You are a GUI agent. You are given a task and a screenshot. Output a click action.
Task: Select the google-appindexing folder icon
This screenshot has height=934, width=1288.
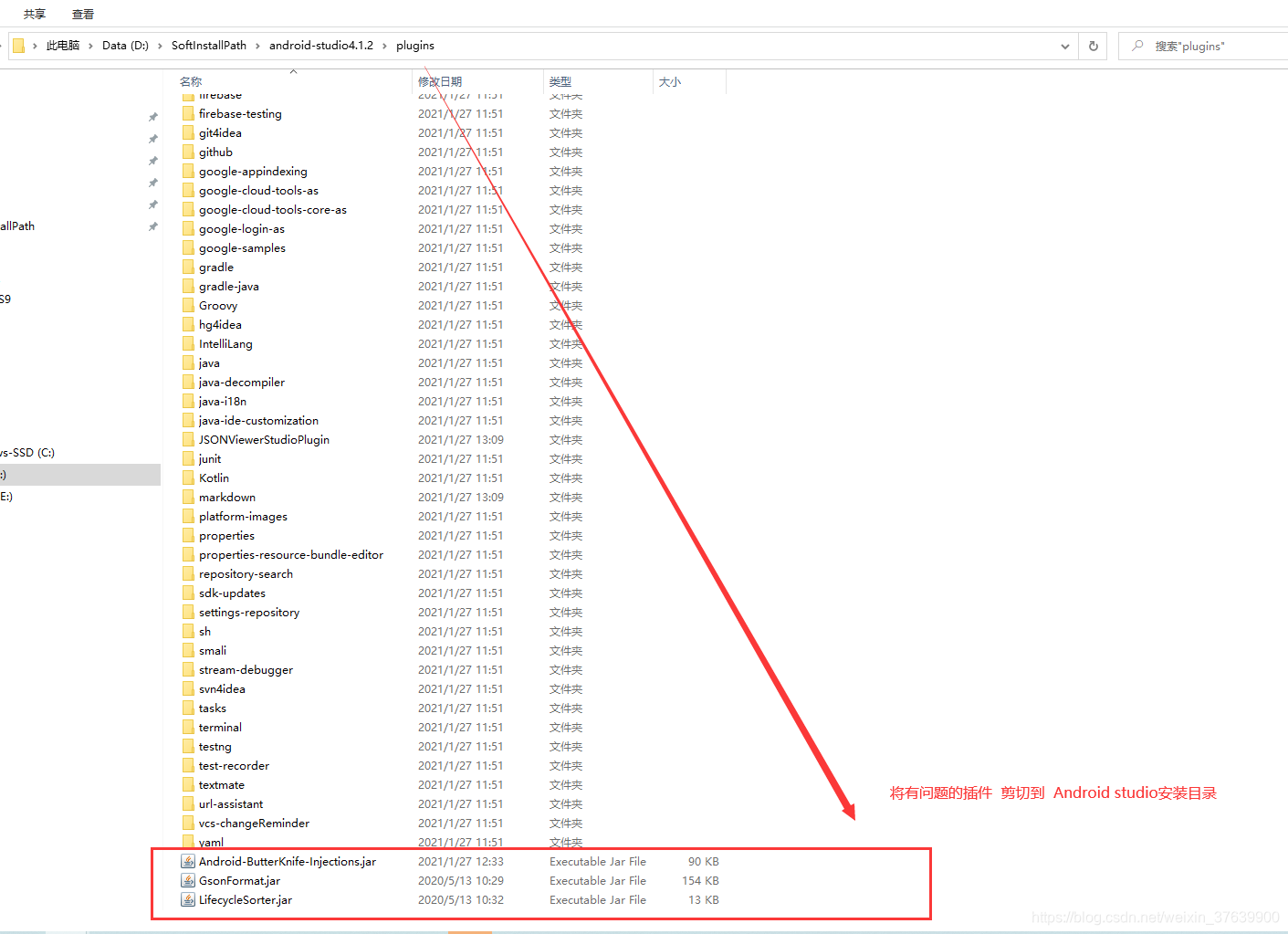pyautogui.click(x=188, y=172)
